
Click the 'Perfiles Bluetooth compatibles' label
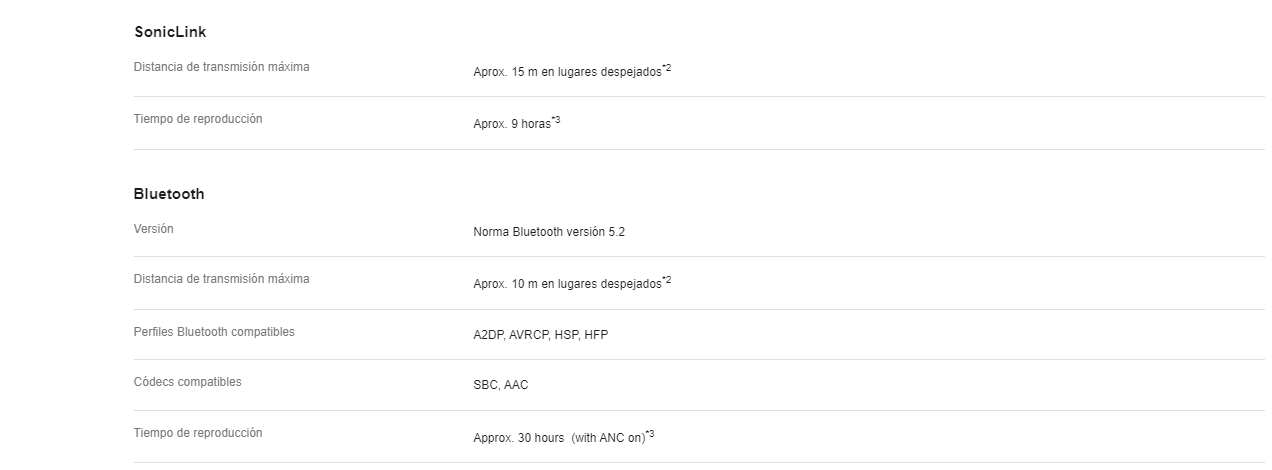point(214,332)
